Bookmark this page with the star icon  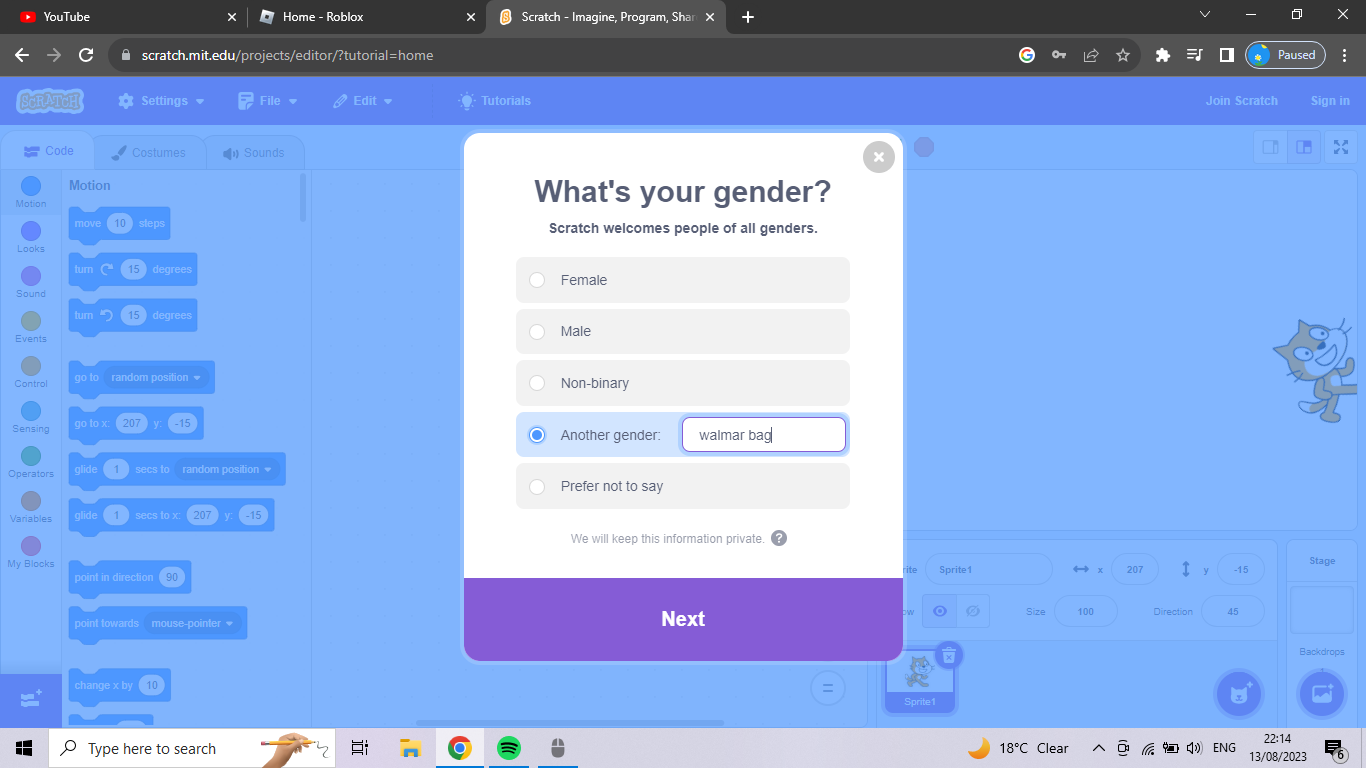[x=1123, y=55]
